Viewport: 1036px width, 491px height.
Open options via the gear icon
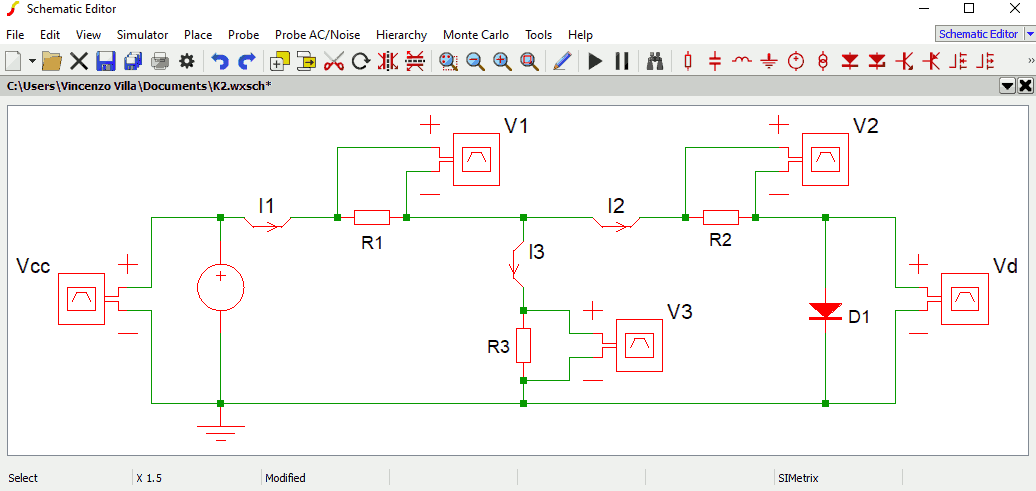[188, 61]
